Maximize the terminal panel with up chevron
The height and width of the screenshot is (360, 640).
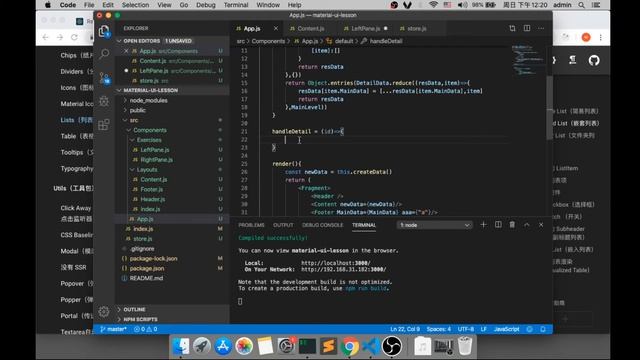pos(527,224)
